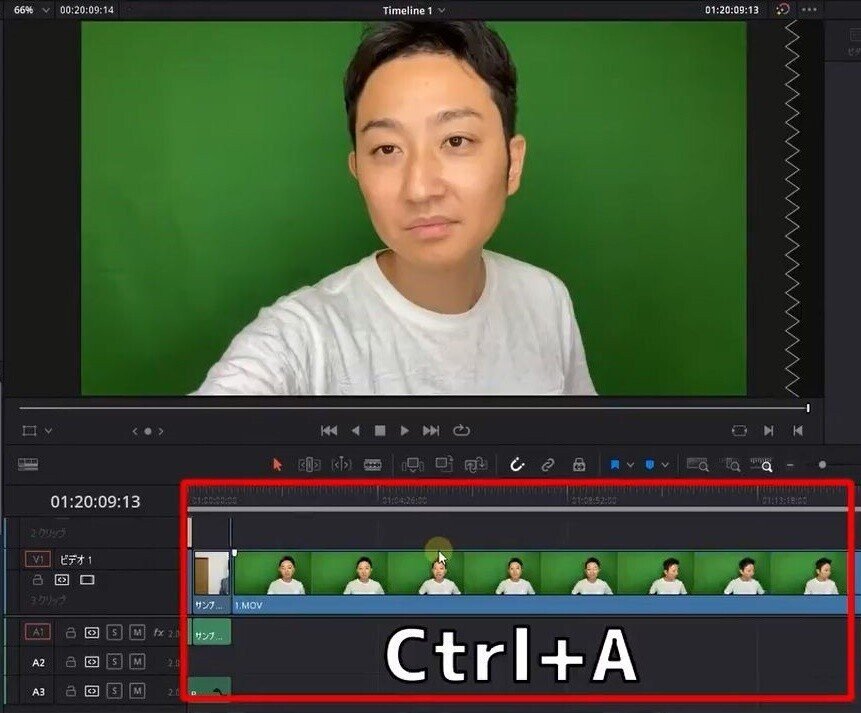
Task: Click the timeline timecode 01:20:09:13 field
Action: pyautogui.click(x=95, y=502)
